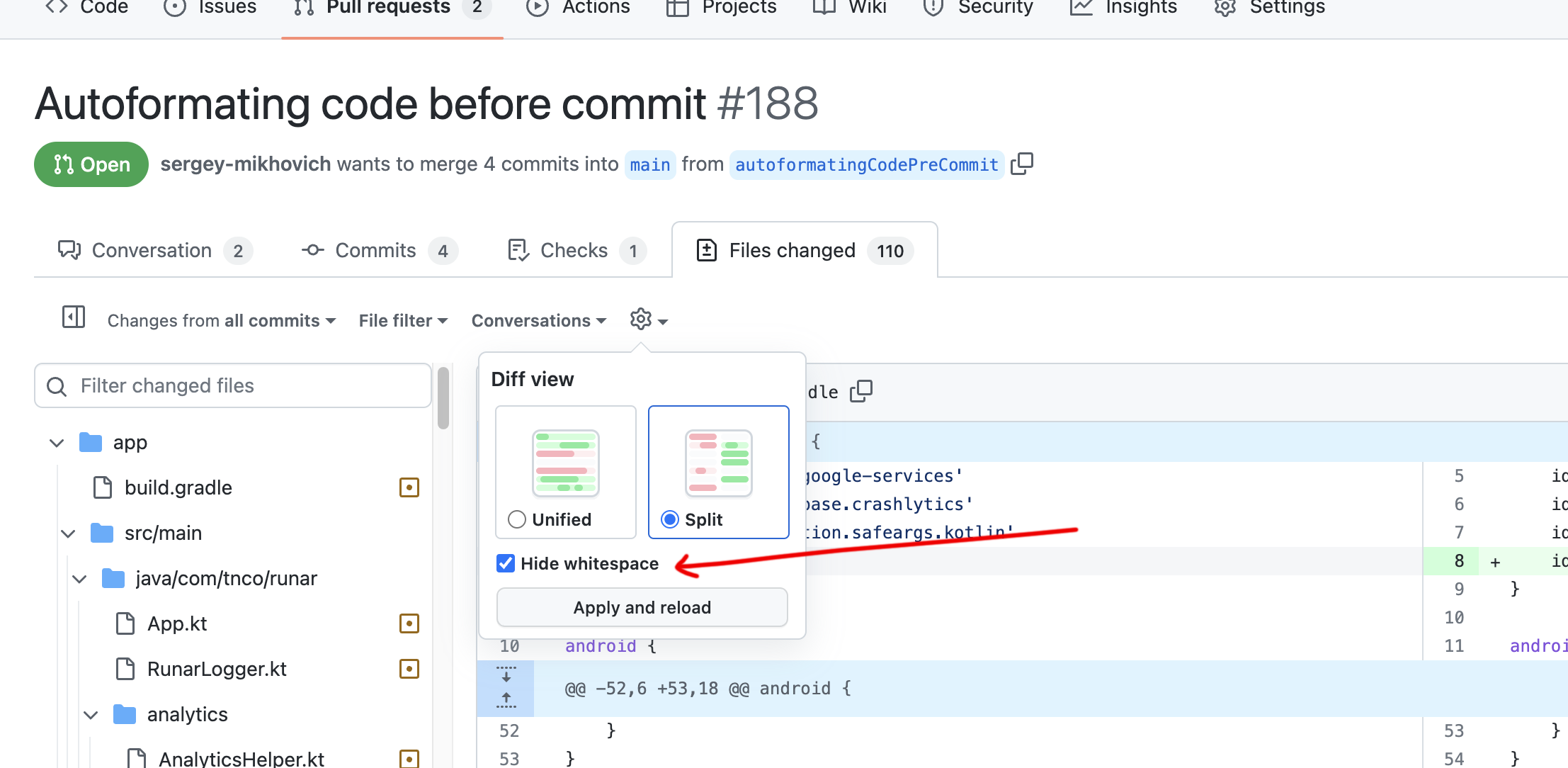Toggle the file tree sidebar icon
This screenshot has height=768, width=1568.
coord(74,317)
